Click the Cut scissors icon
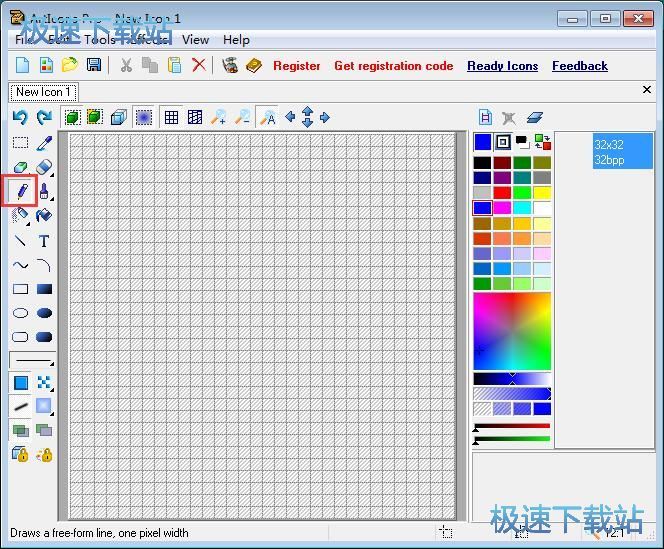 [126, 65]
